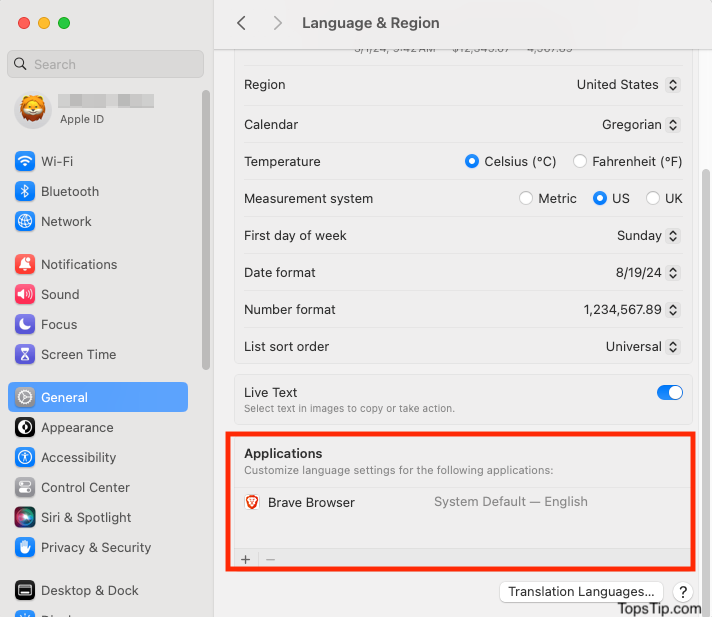Open Focus moon icon in sidebar
712x617 pixels.
pyautogui.click(x=25, y=324)
